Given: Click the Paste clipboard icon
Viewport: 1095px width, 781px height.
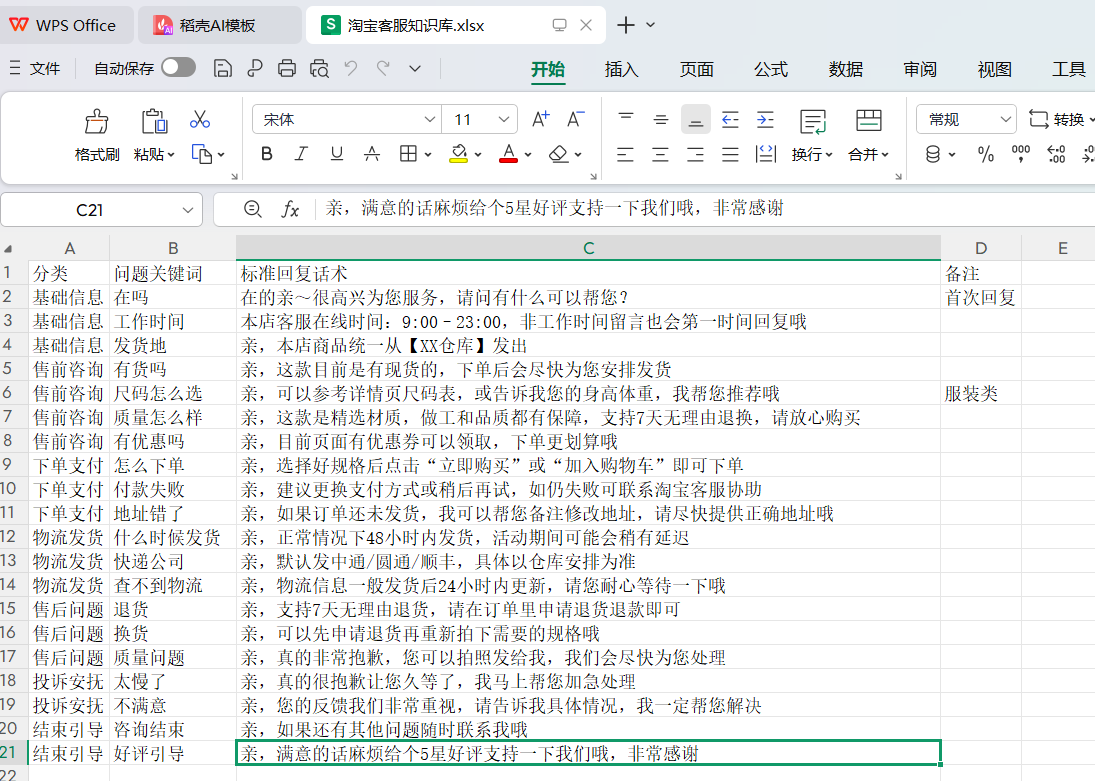Looking at the screenshot, I should 154,121.
